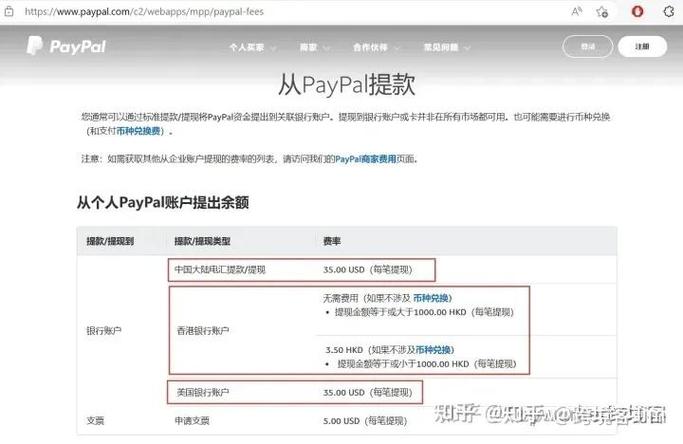Expand chevron next to 常见问题

coord(467,48)
